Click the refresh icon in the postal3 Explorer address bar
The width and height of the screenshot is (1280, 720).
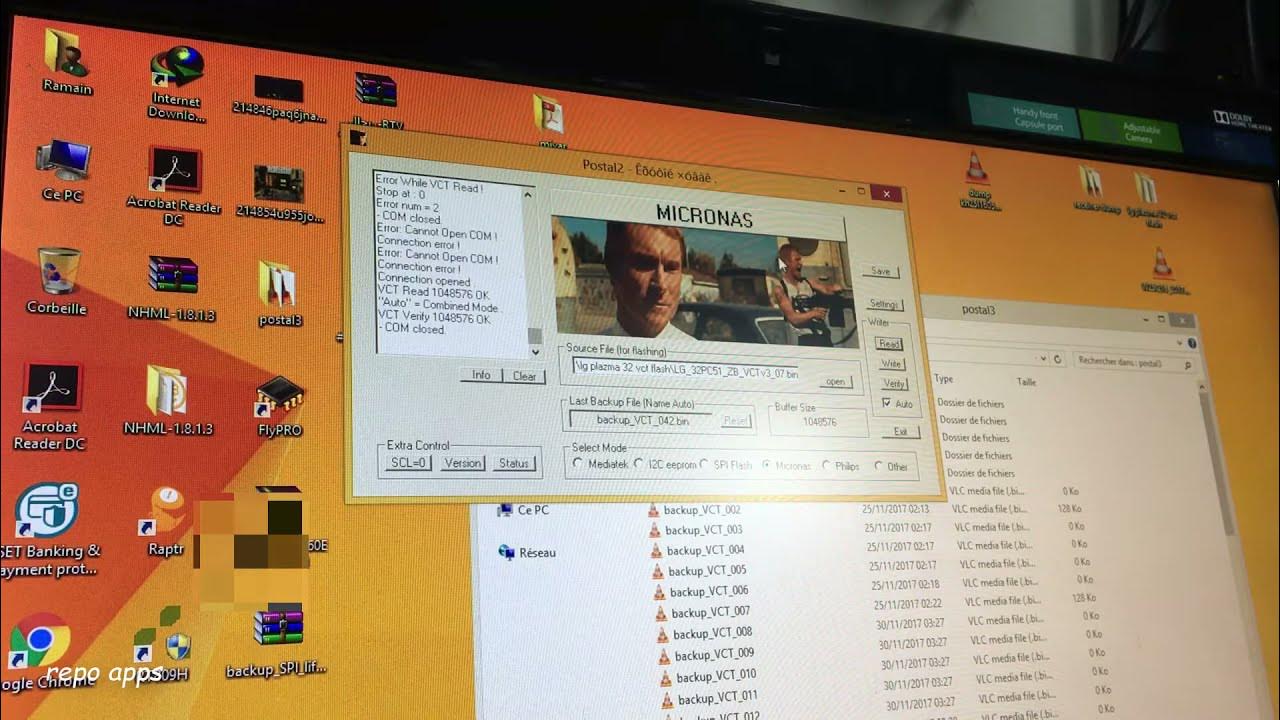(x=1057, y=358)
